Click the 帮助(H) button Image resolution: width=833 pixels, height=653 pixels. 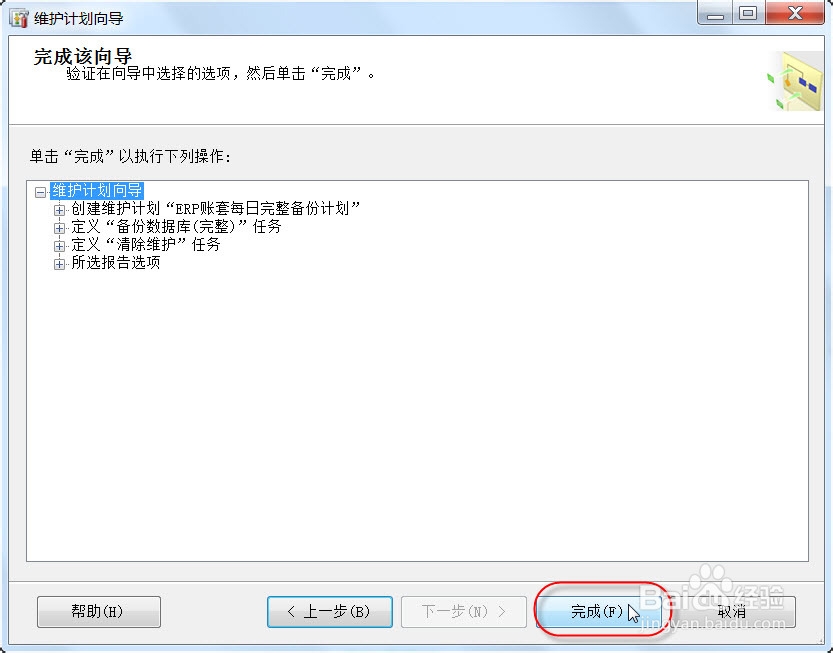(x=99, y=612)
